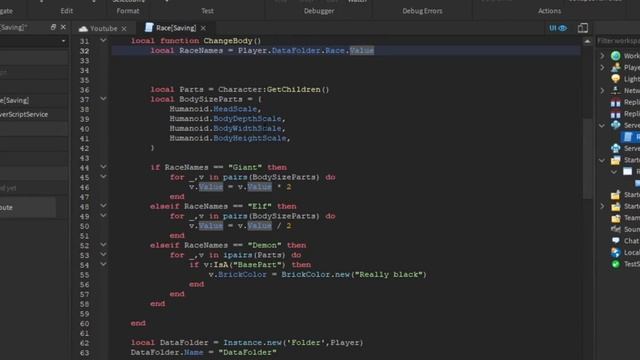Click the script editor scroll-up arrow
Screen dimensions: 640x360
587,41
